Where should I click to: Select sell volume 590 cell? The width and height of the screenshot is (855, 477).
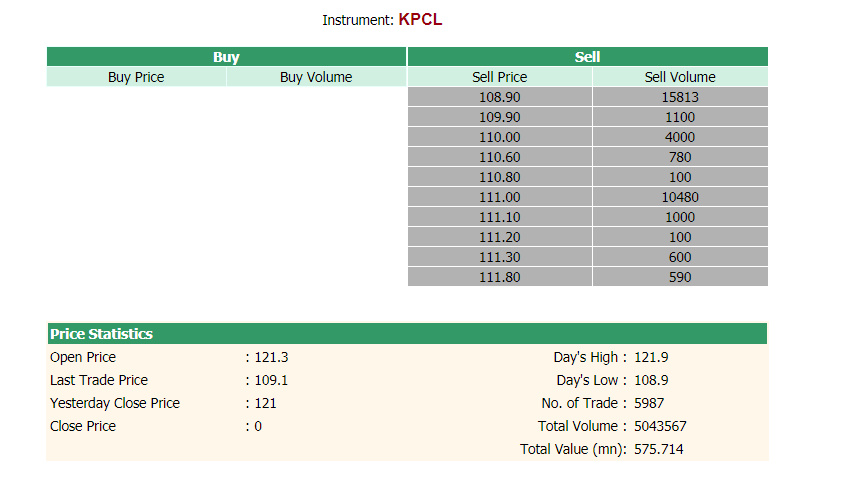pyautogui.click(x=680, y=277)
